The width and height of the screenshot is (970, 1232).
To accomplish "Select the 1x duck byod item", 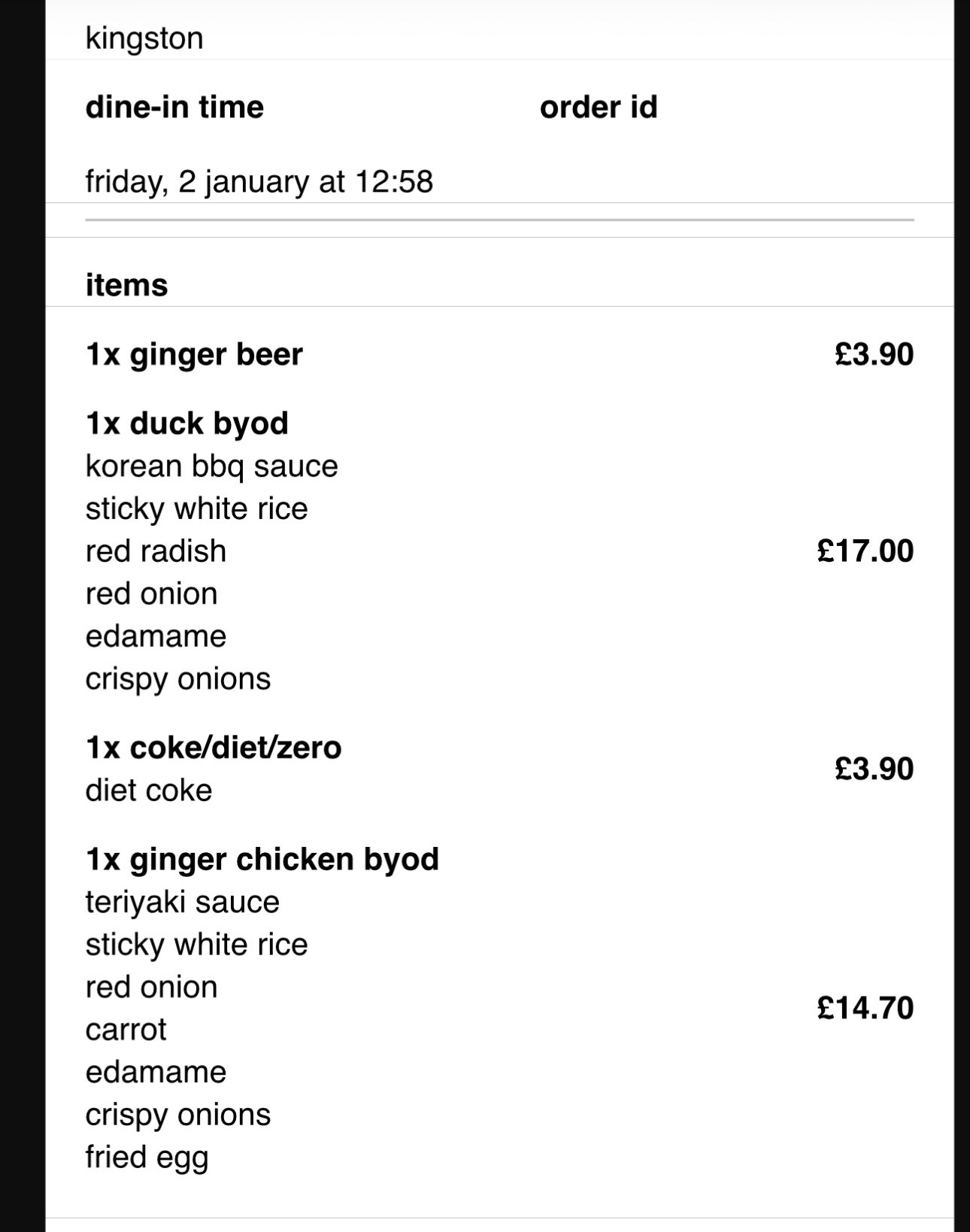I will (x=186, y=423).
